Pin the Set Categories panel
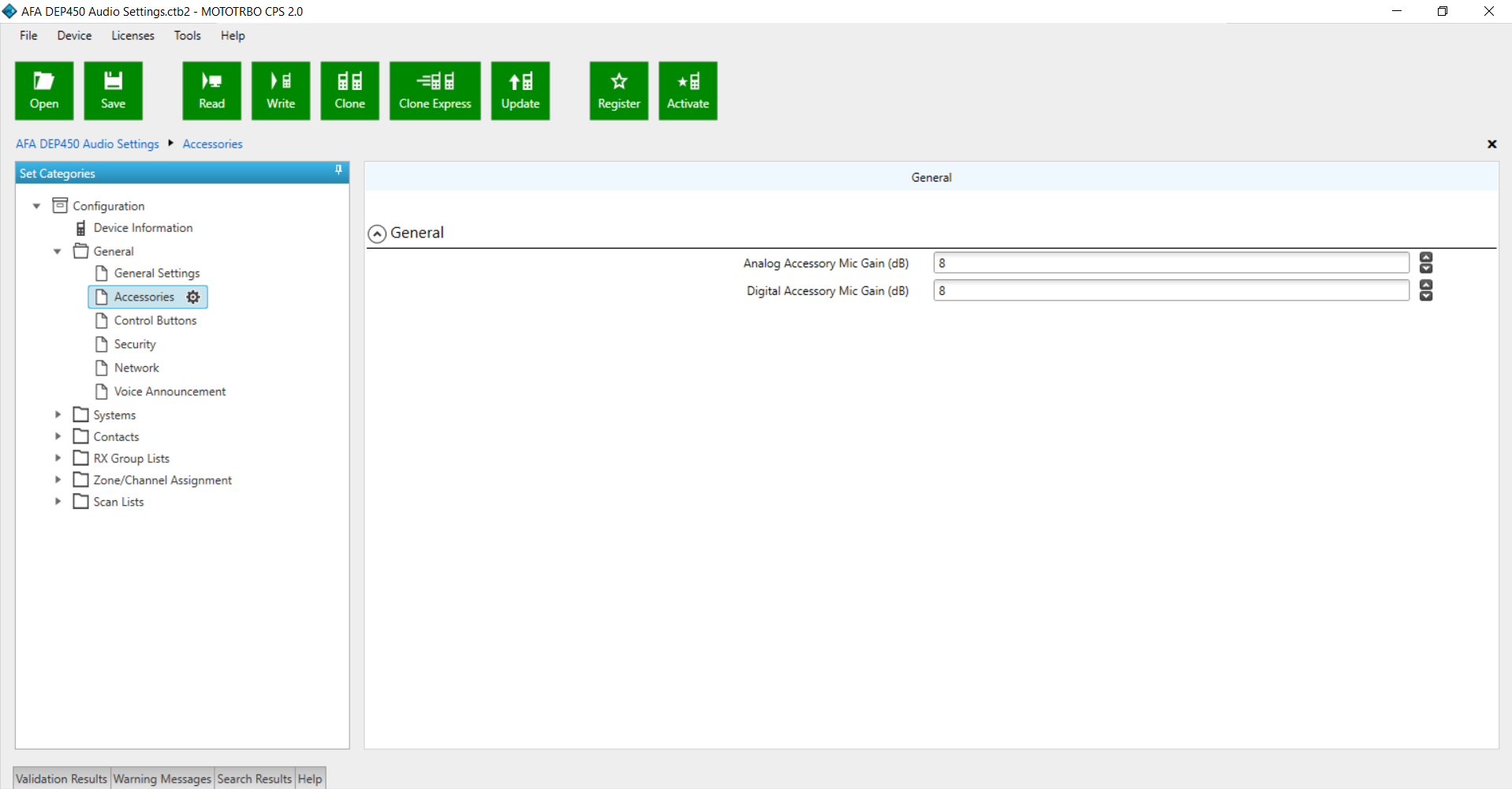 [x=338, y=170]
